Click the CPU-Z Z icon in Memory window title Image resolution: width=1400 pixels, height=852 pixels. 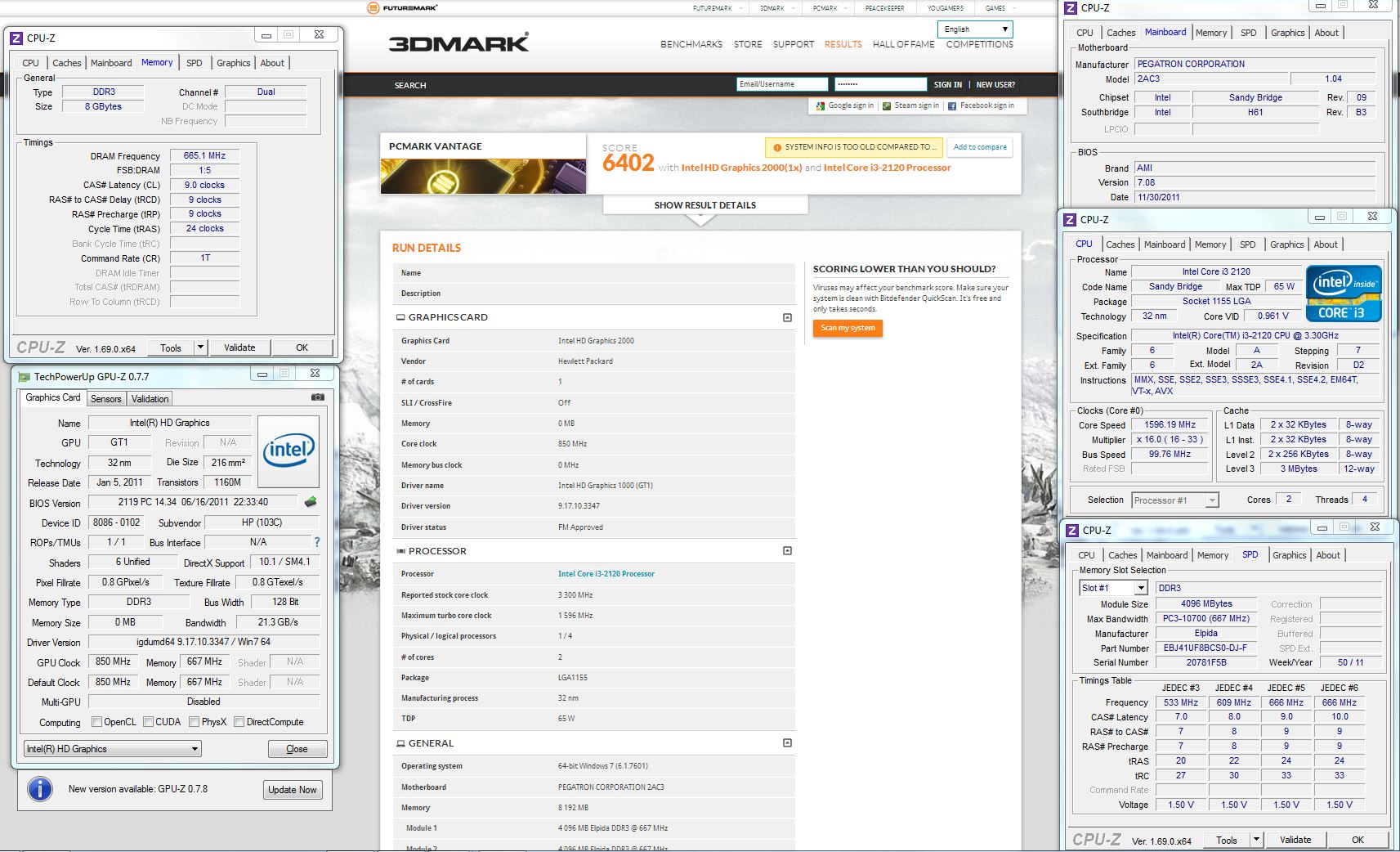pyautogui.click(x=16, y=38)
